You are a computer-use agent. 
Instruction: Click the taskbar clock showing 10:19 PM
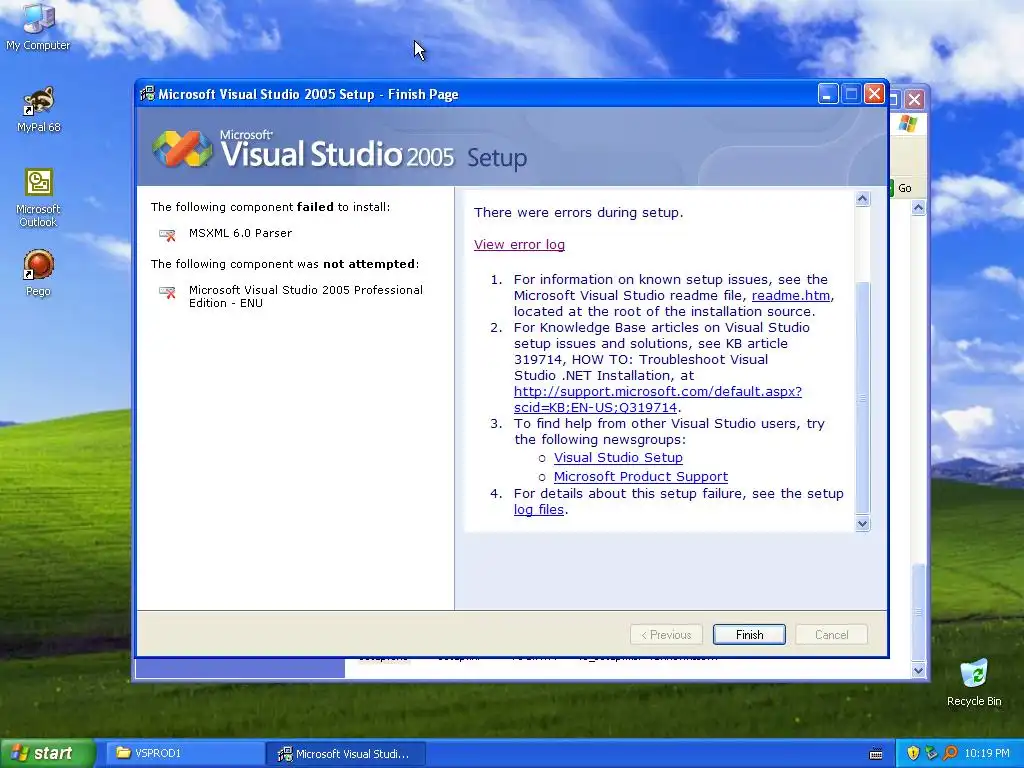pyautogui.click(x=987, y=754)
